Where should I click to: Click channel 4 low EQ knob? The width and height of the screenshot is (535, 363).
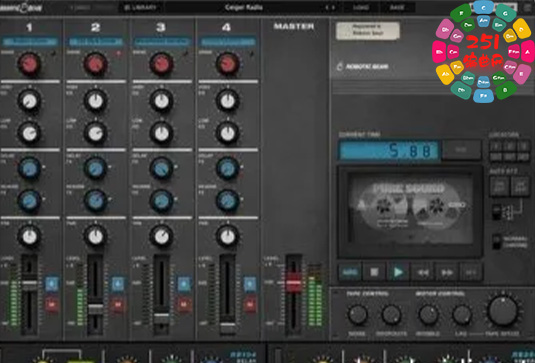(x=228, y=133)
